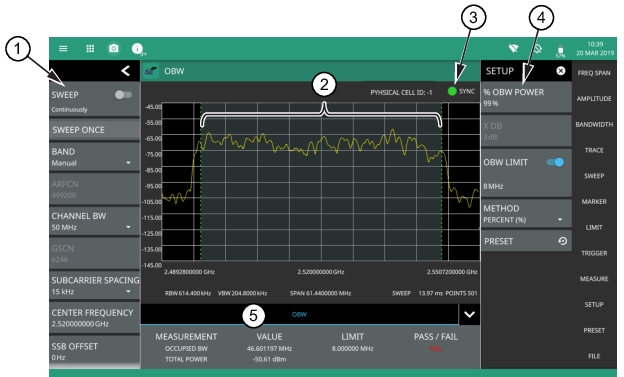Click stop frequency 2.5507200000 GHz label

point(452,272)
